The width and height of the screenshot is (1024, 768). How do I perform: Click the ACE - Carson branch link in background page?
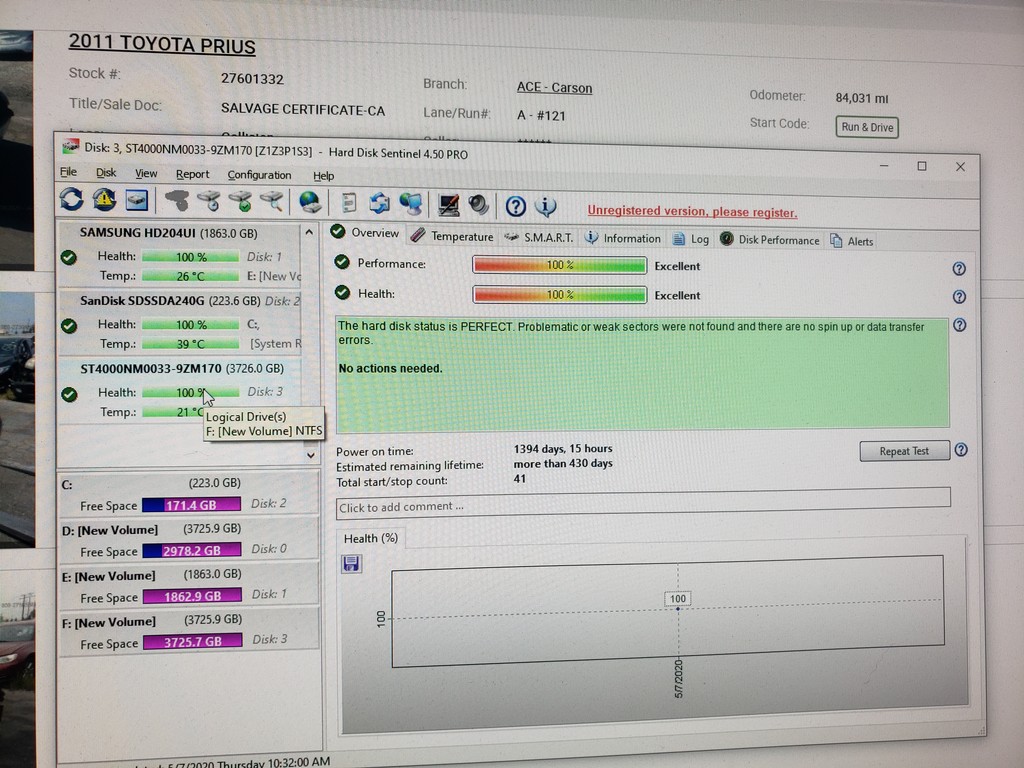pyautogui.click(x=554, y=88)
